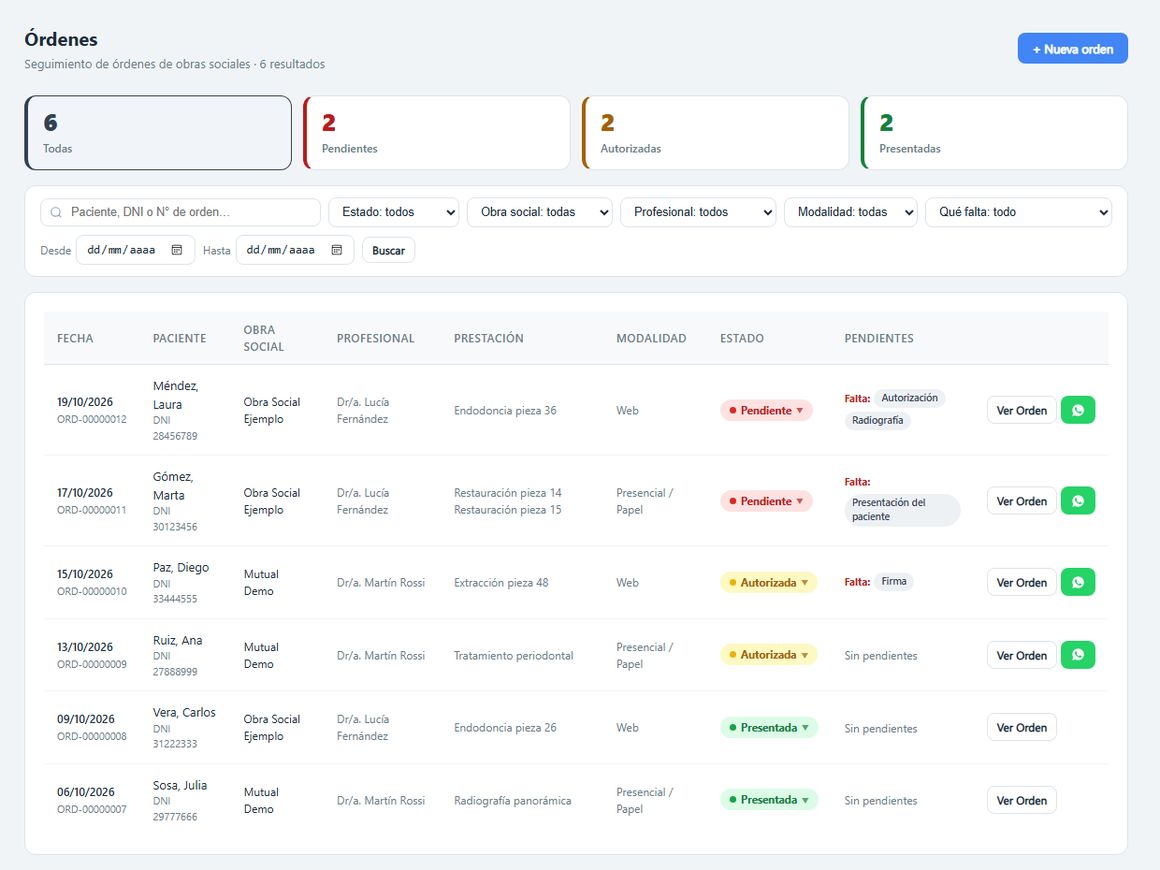1160x870 pixels.
Task: Click the ESTADO column header
Action: 742,338
